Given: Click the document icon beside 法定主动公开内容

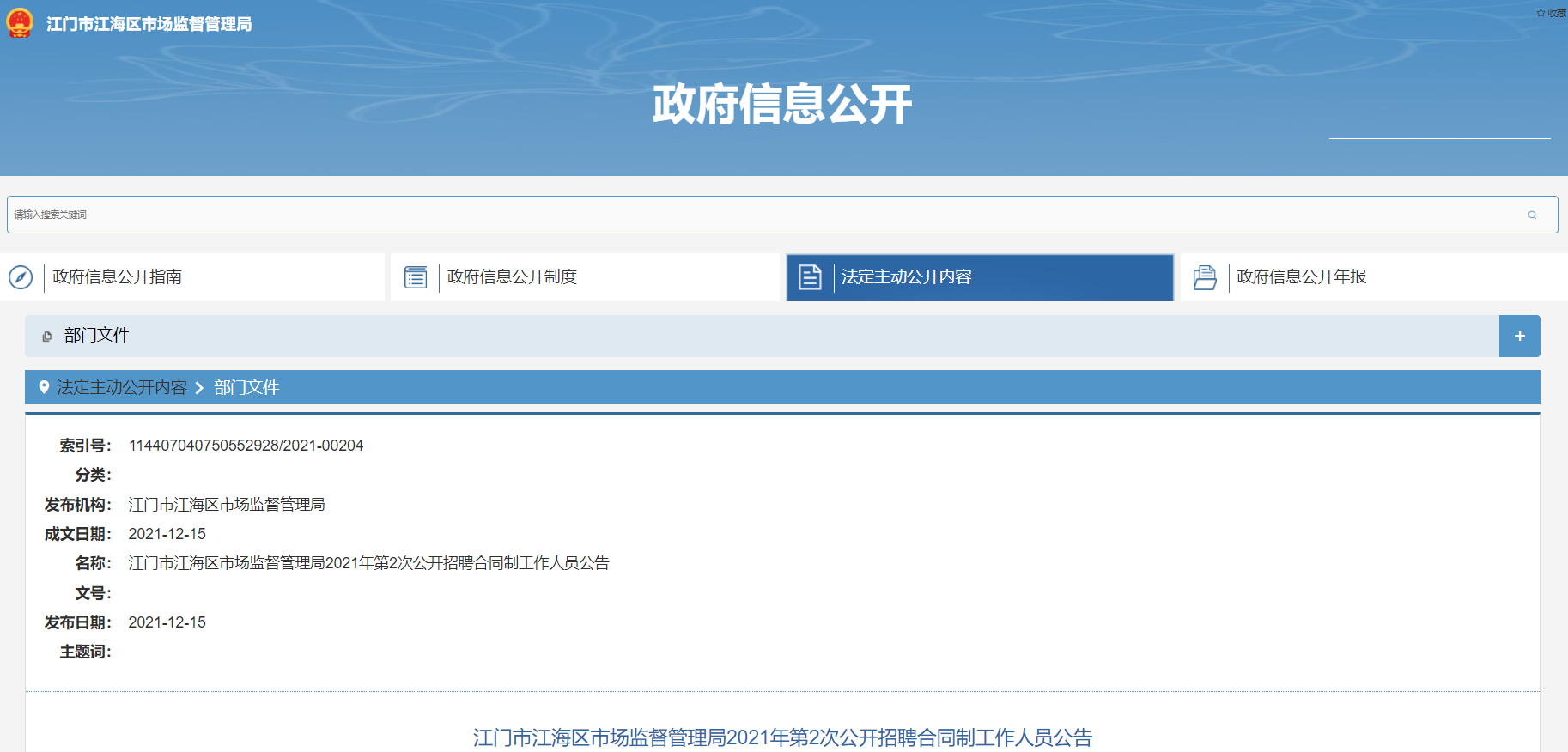Looking at the screenshot, I should (x=810, y=277).
